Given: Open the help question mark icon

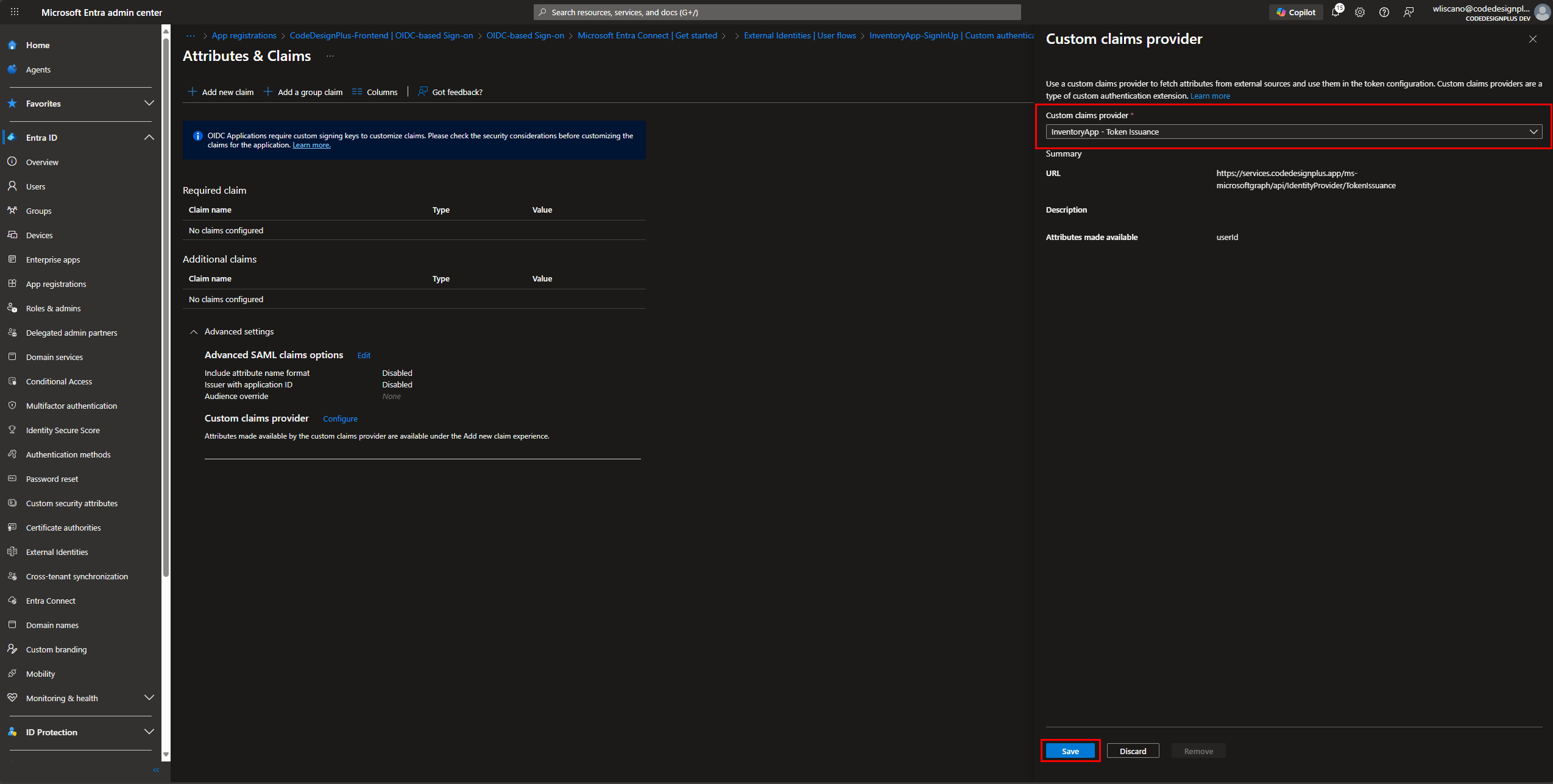Looking at the screenshot, I should click(x=1384, y=12).
